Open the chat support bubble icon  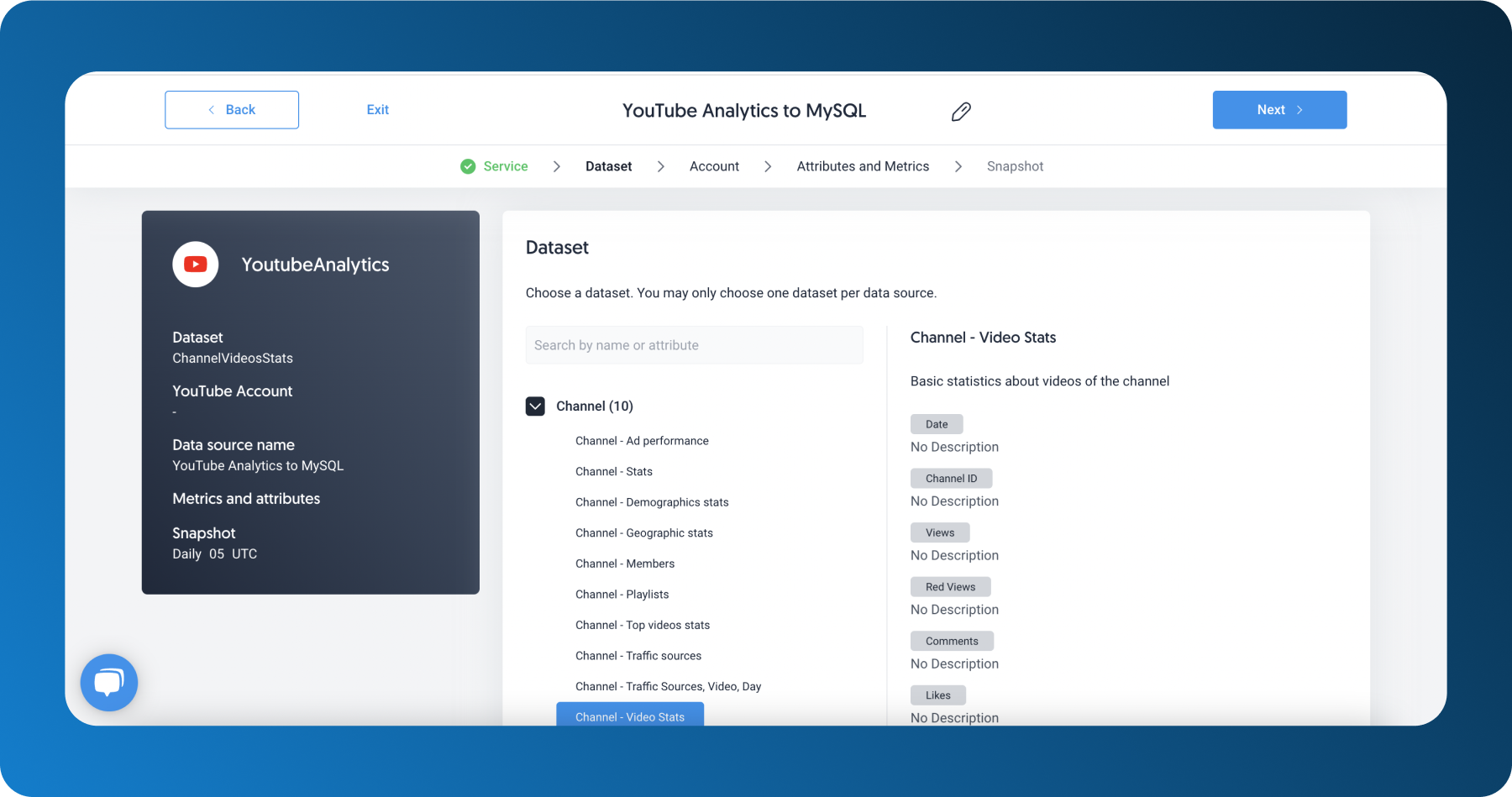point(108,682)
